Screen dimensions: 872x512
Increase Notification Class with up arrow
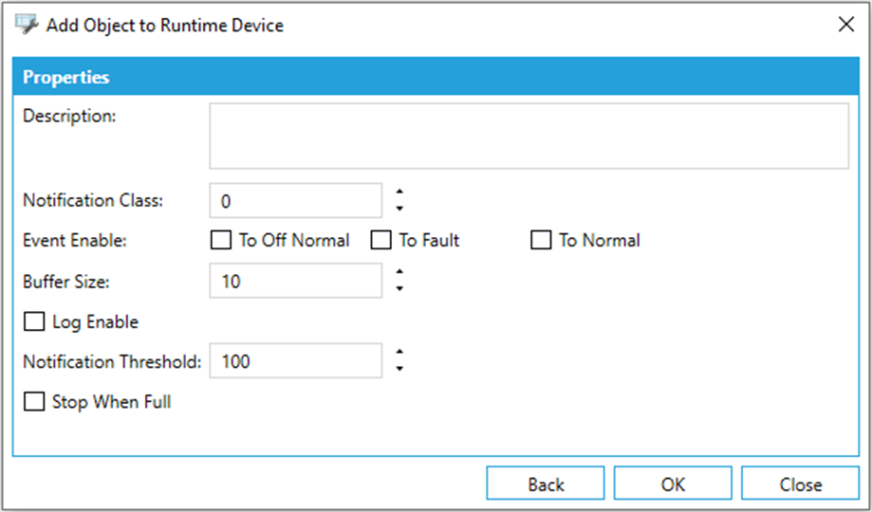click(x=399, y=192)
